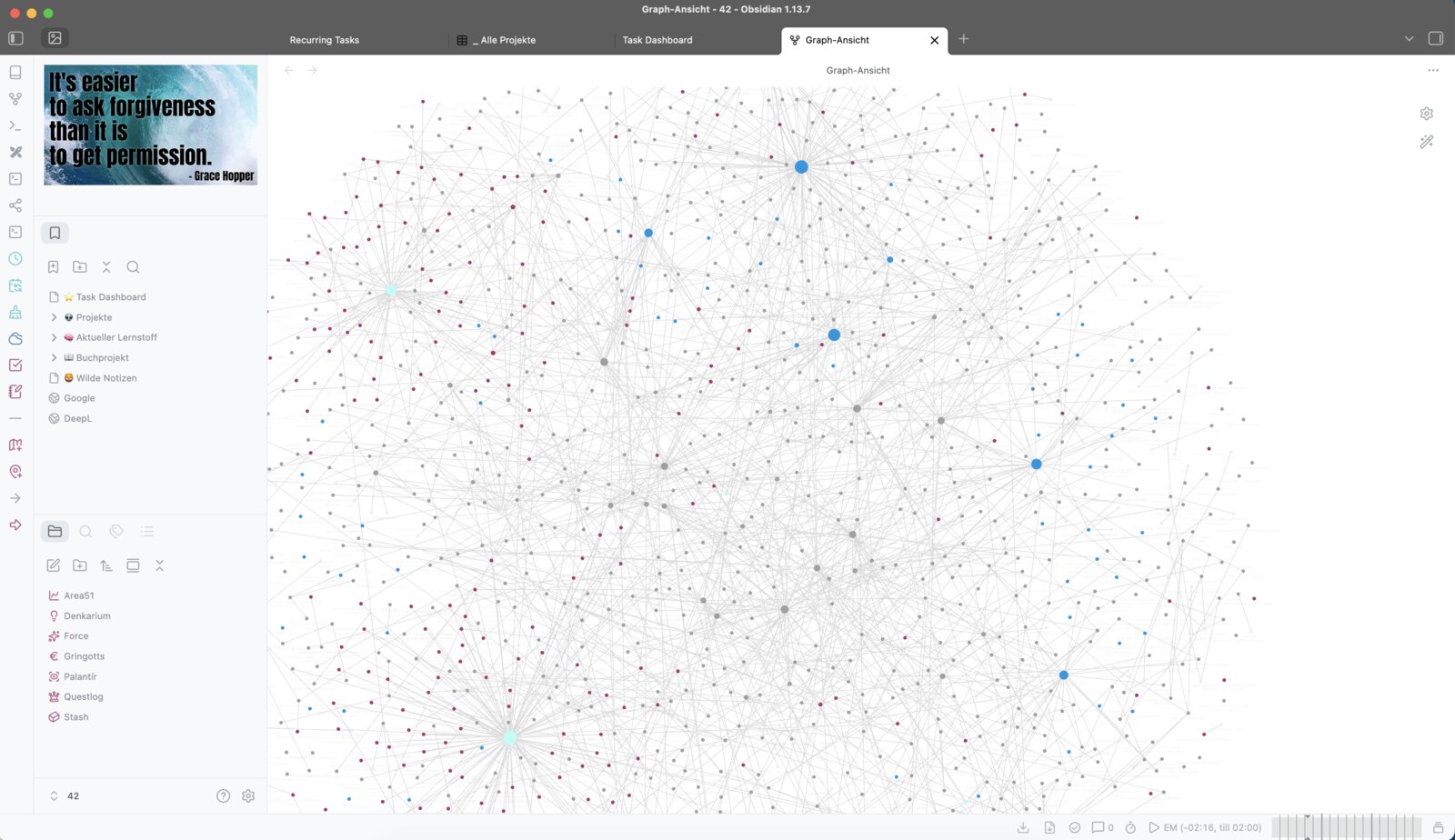Select the file explorer tab icon
This screenshot has width=1455, height=840.
coord(55,531)
